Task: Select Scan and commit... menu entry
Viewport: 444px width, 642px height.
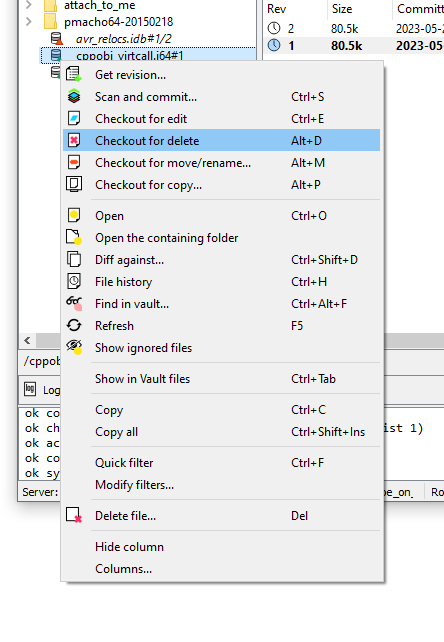Action: (x=222, y=97)
